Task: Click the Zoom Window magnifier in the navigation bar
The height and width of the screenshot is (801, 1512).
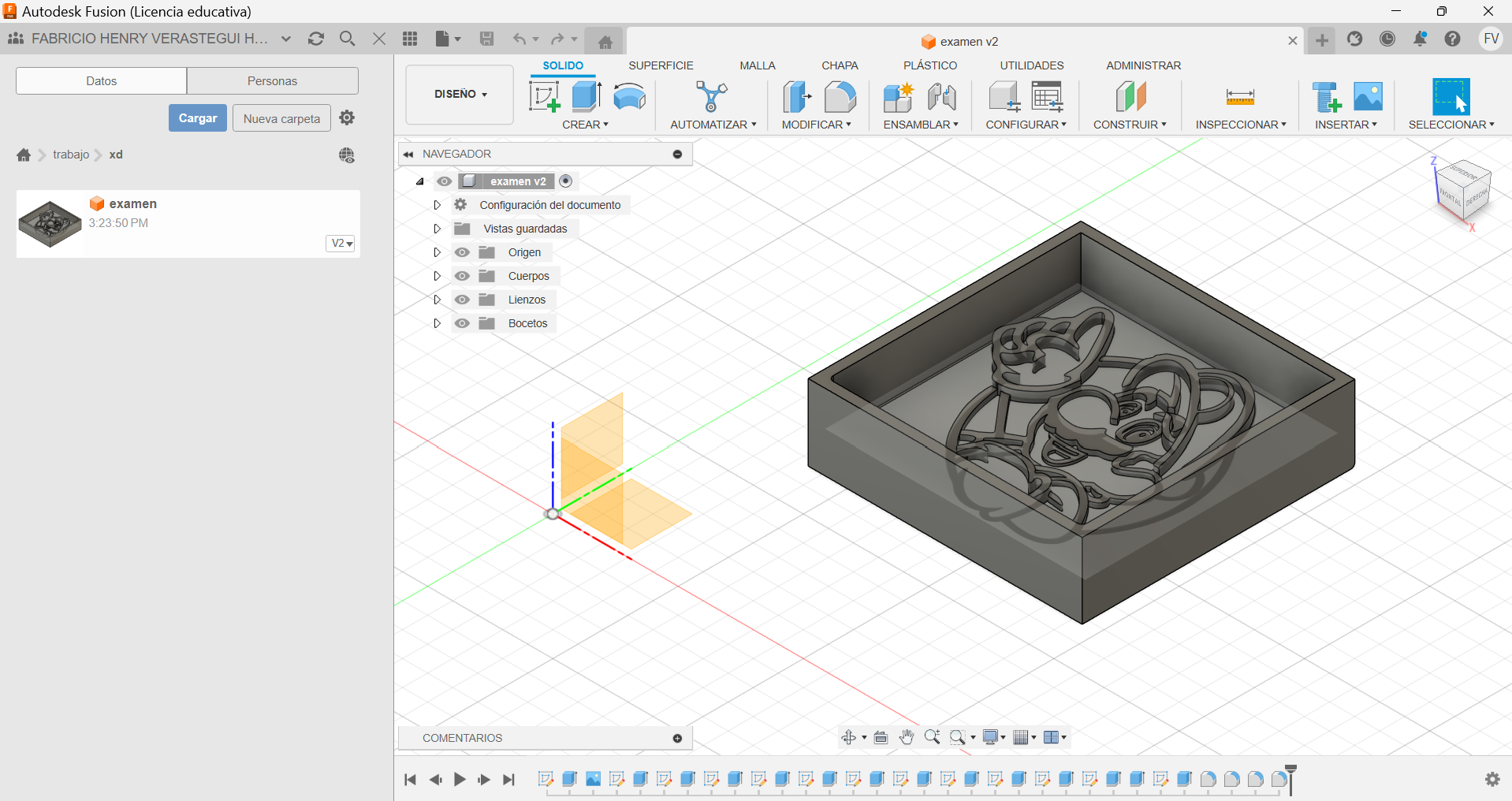Action: [957, 737]
